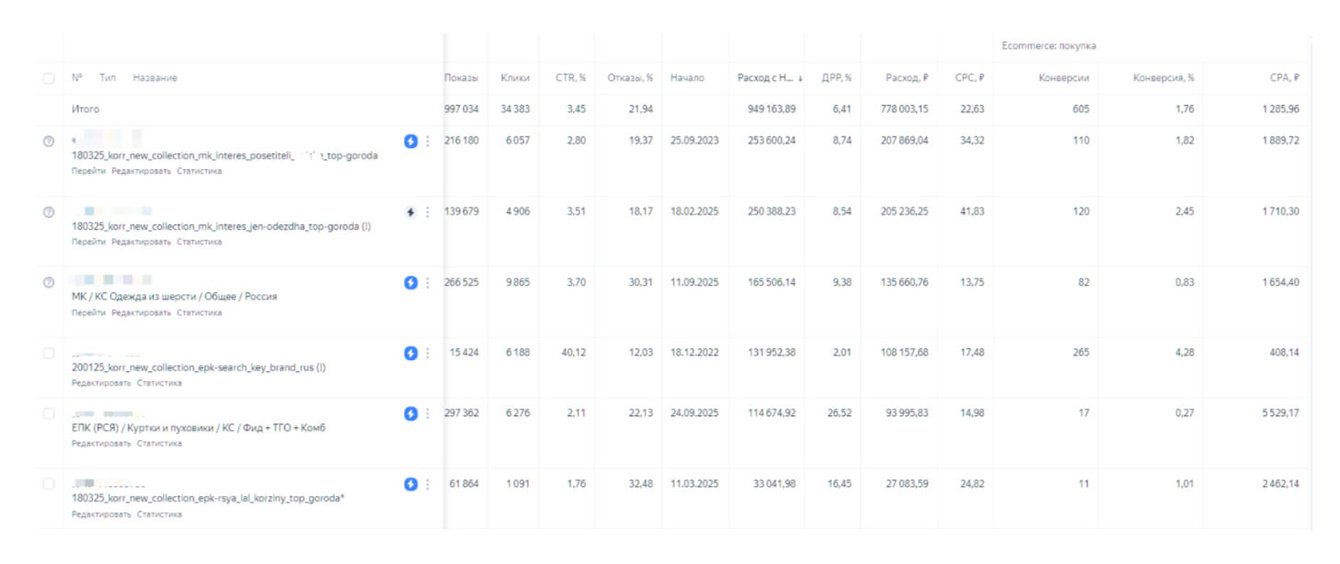The width and height of the screenshot is (1340, 564).
Task: Open three-dot menu for mk_interes_posetiteli campaign
Action: click(428, 141)
